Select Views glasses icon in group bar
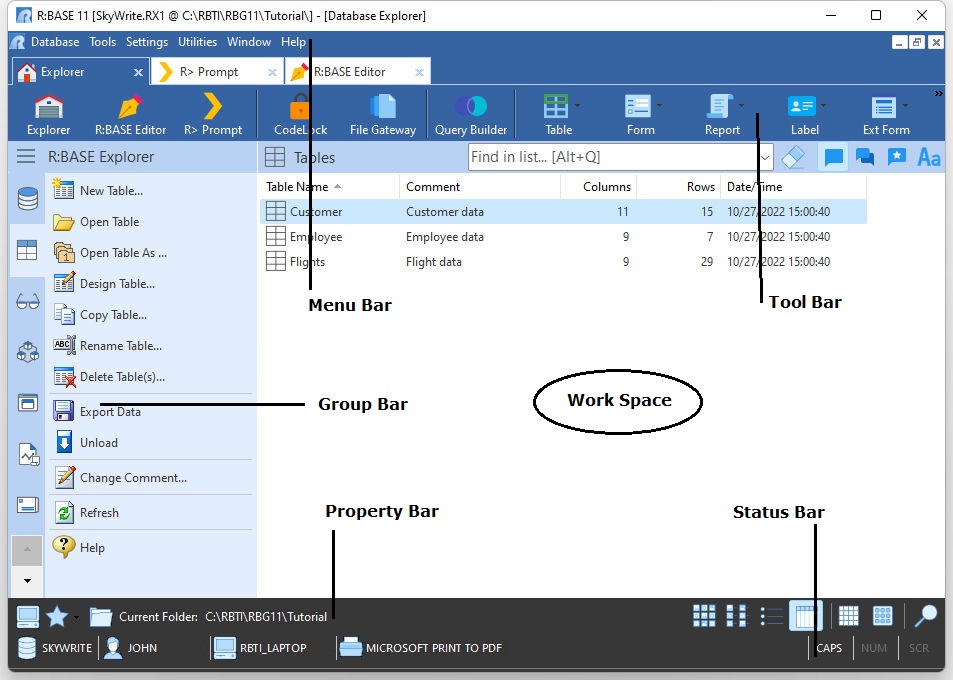953x680 pixels. click(27, 301)
